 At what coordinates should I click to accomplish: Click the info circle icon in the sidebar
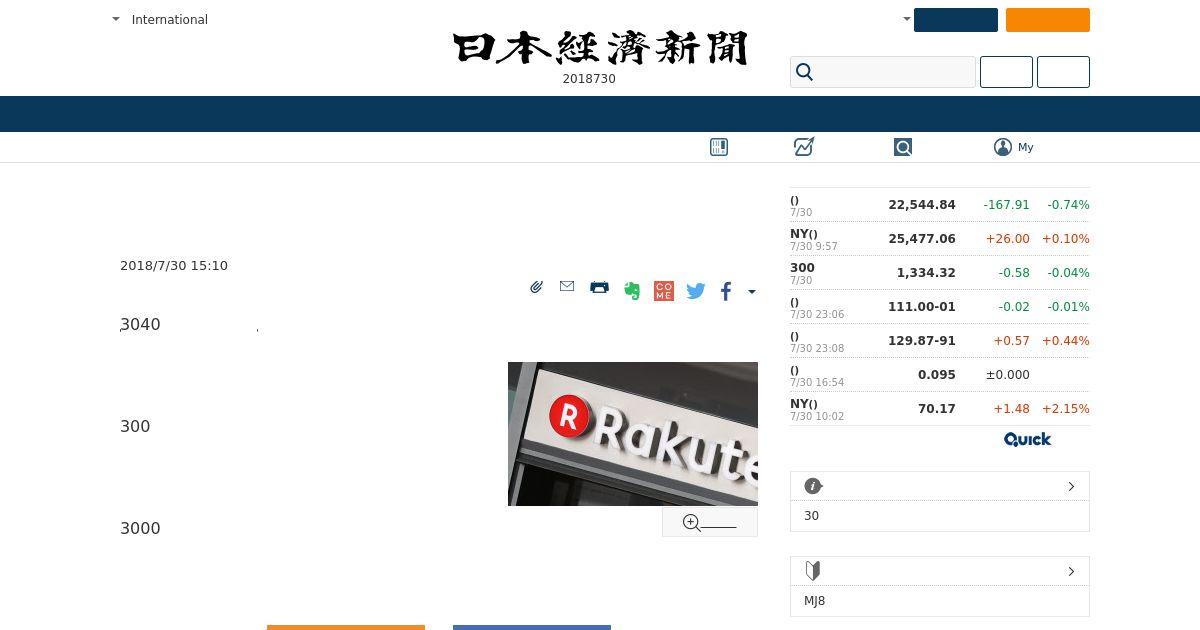point(813,486)
